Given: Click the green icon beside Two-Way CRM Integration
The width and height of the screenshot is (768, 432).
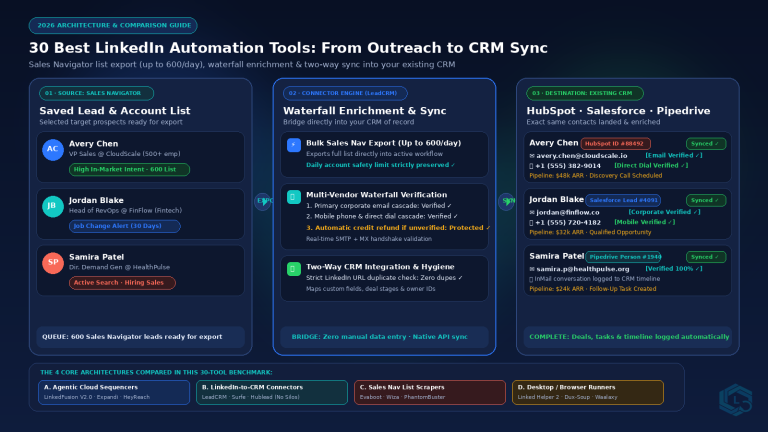Looking at the screenshot, I should click(x=294, y=269).
